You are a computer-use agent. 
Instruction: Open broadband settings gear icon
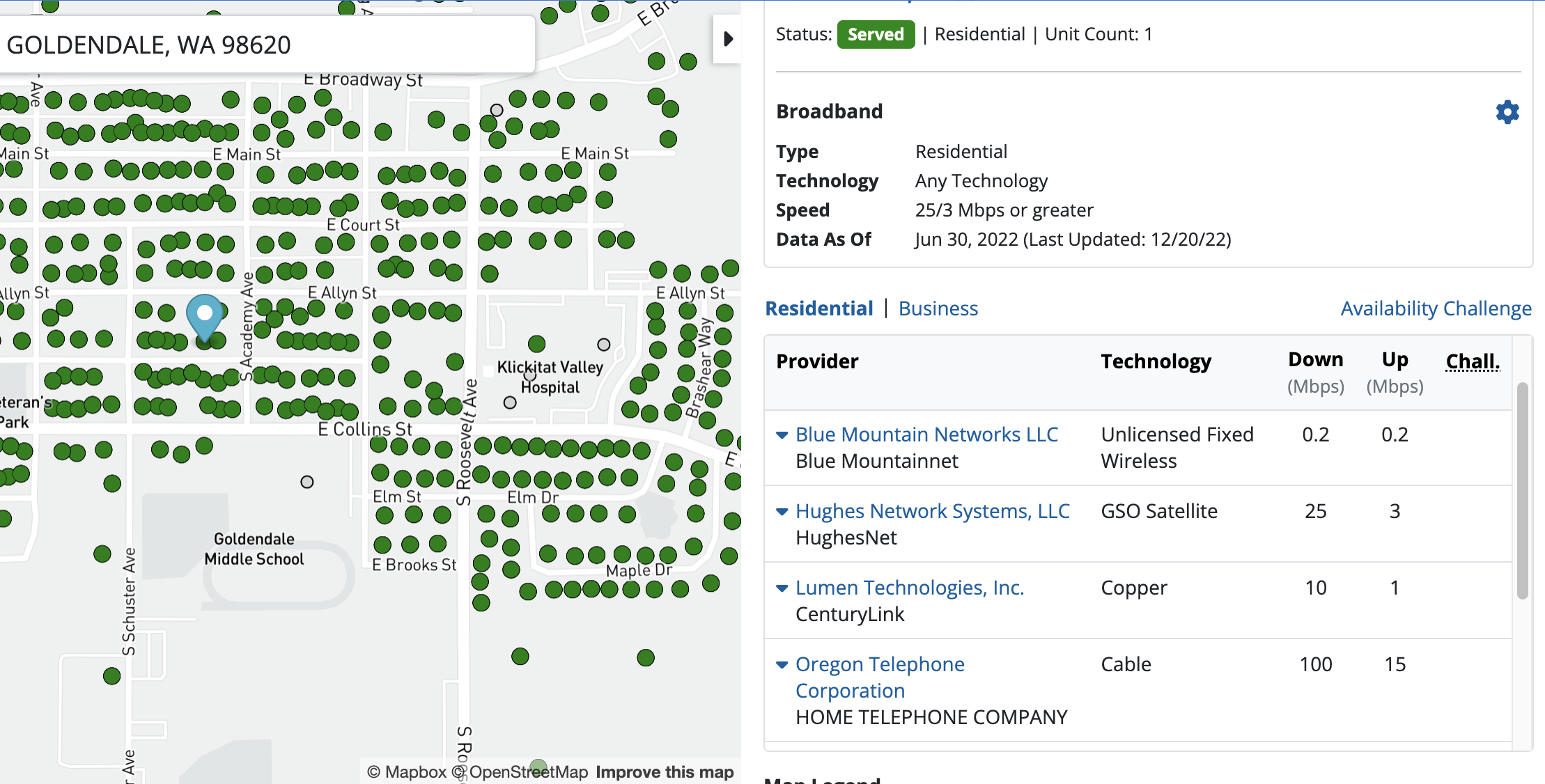[1507, 112]
